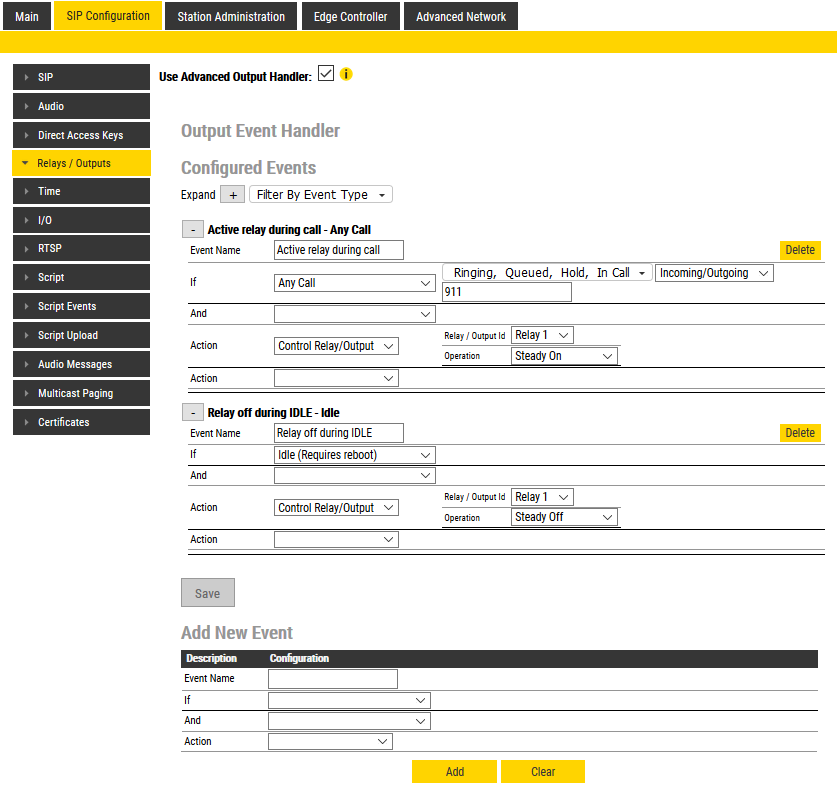Screen dimensions: 837x792
Task: Expand the Audio sidebar section
Action: tap(81, 106)
